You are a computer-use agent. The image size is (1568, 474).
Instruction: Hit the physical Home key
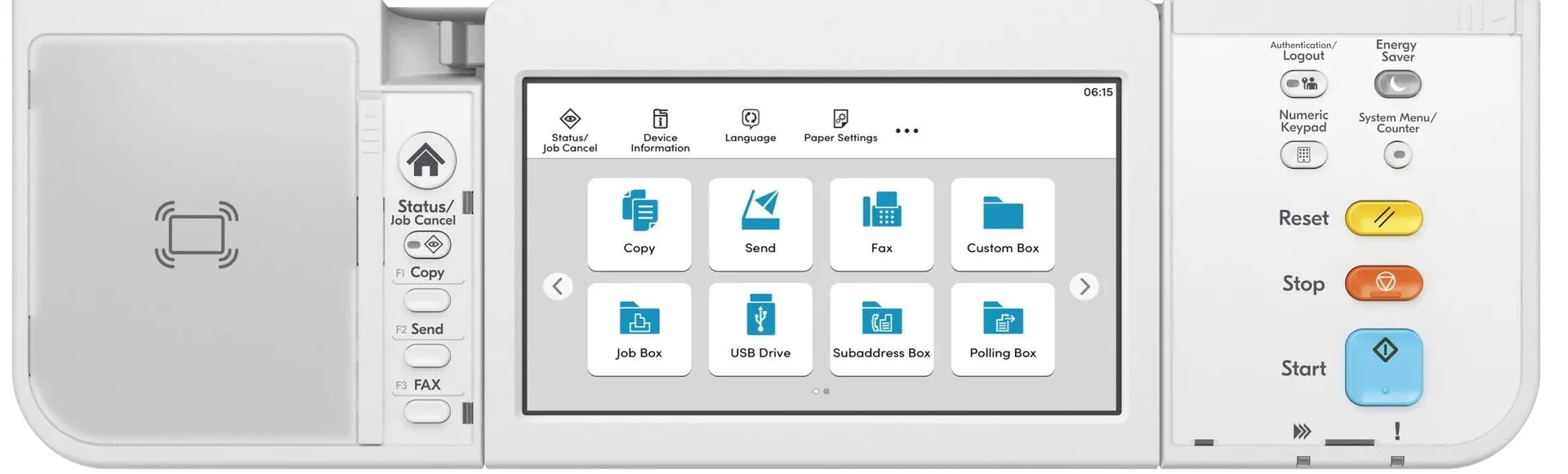tap(426, 161)
